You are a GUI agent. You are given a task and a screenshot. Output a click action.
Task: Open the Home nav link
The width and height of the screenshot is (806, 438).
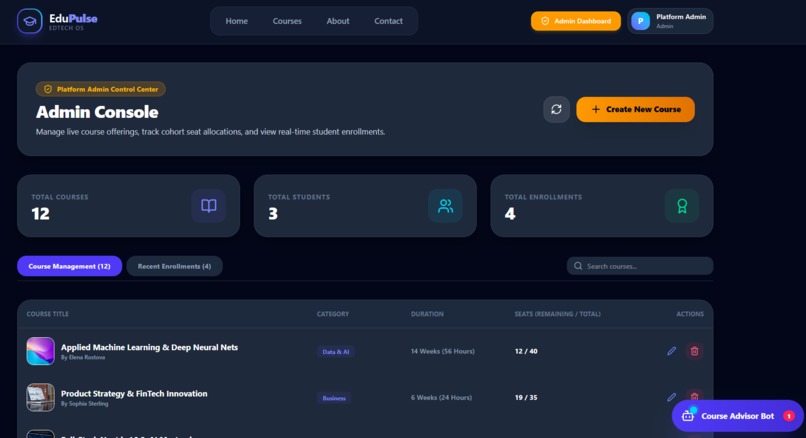(x=236, y=21)
